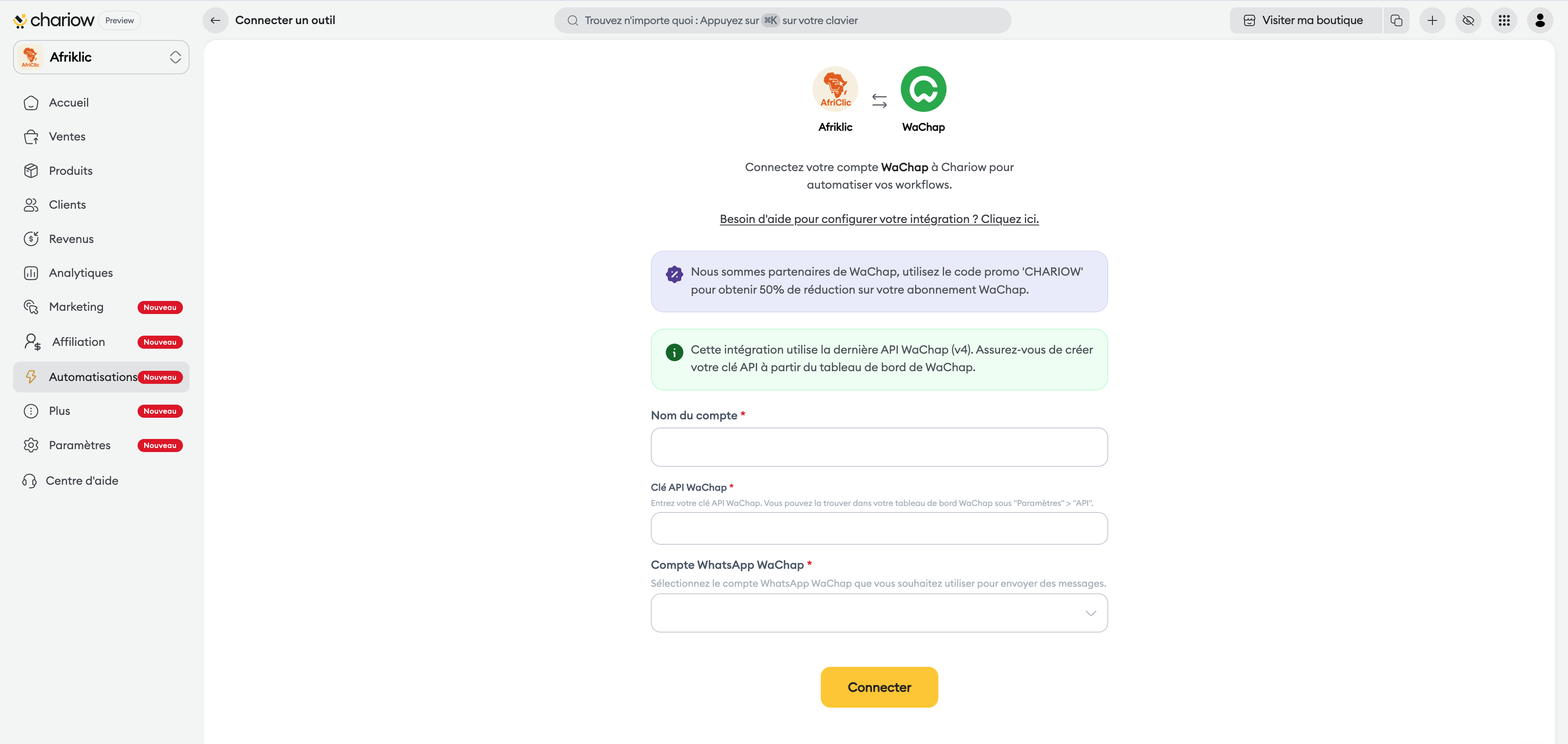Click the WaChap green logo
The image size is (1568, 744).
tap(923, 89)
